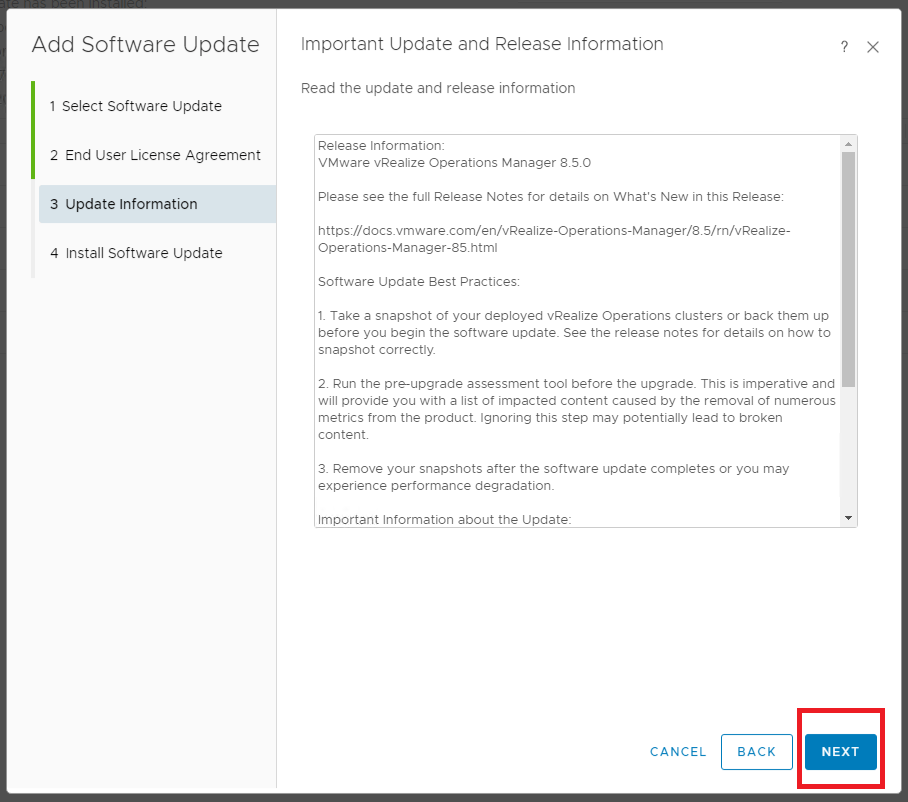Select the Update Information step
This screenshot has width=908, height=802.
point(131,204)
